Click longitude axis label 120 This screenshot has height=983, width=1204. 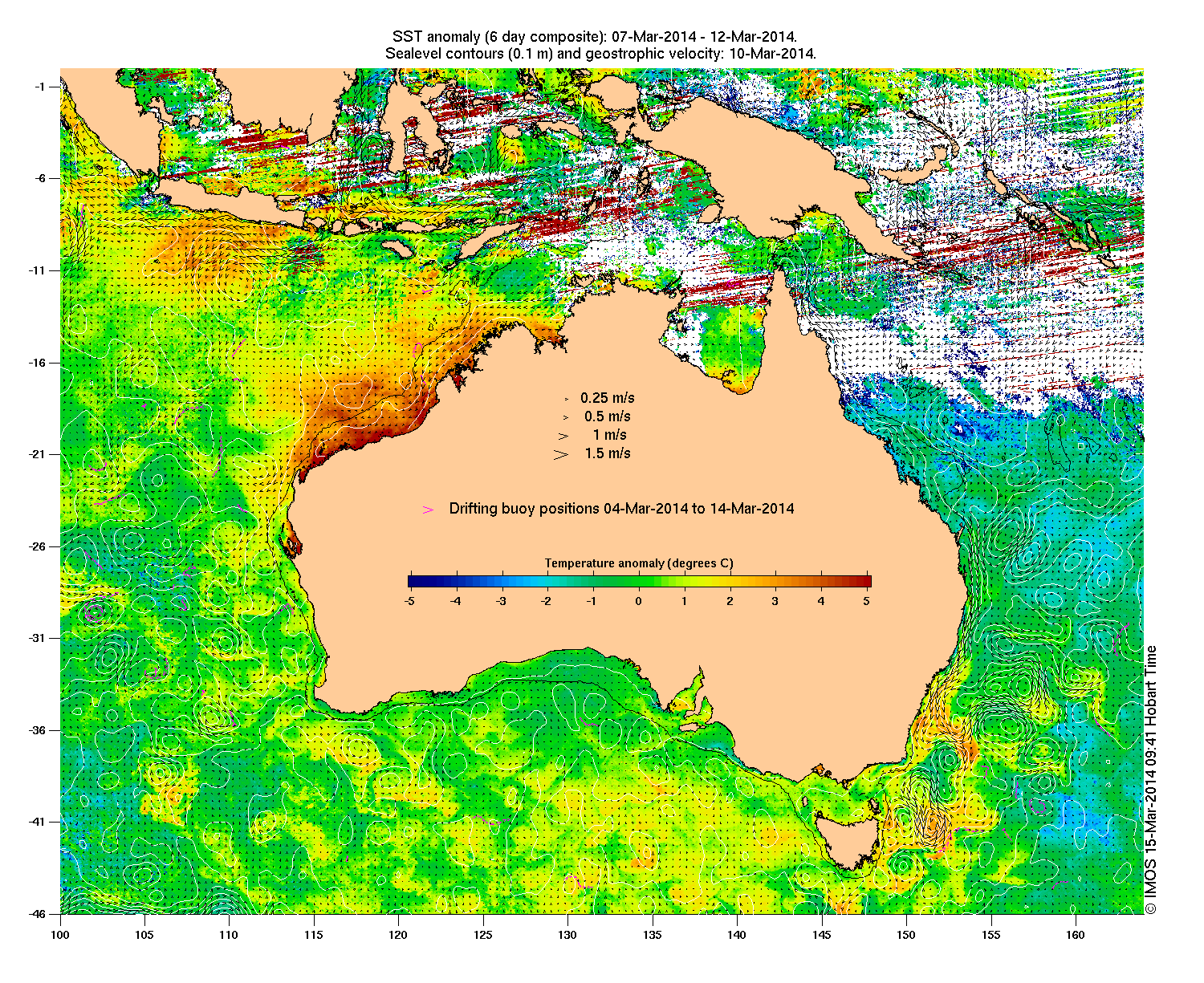pos(398,935)
